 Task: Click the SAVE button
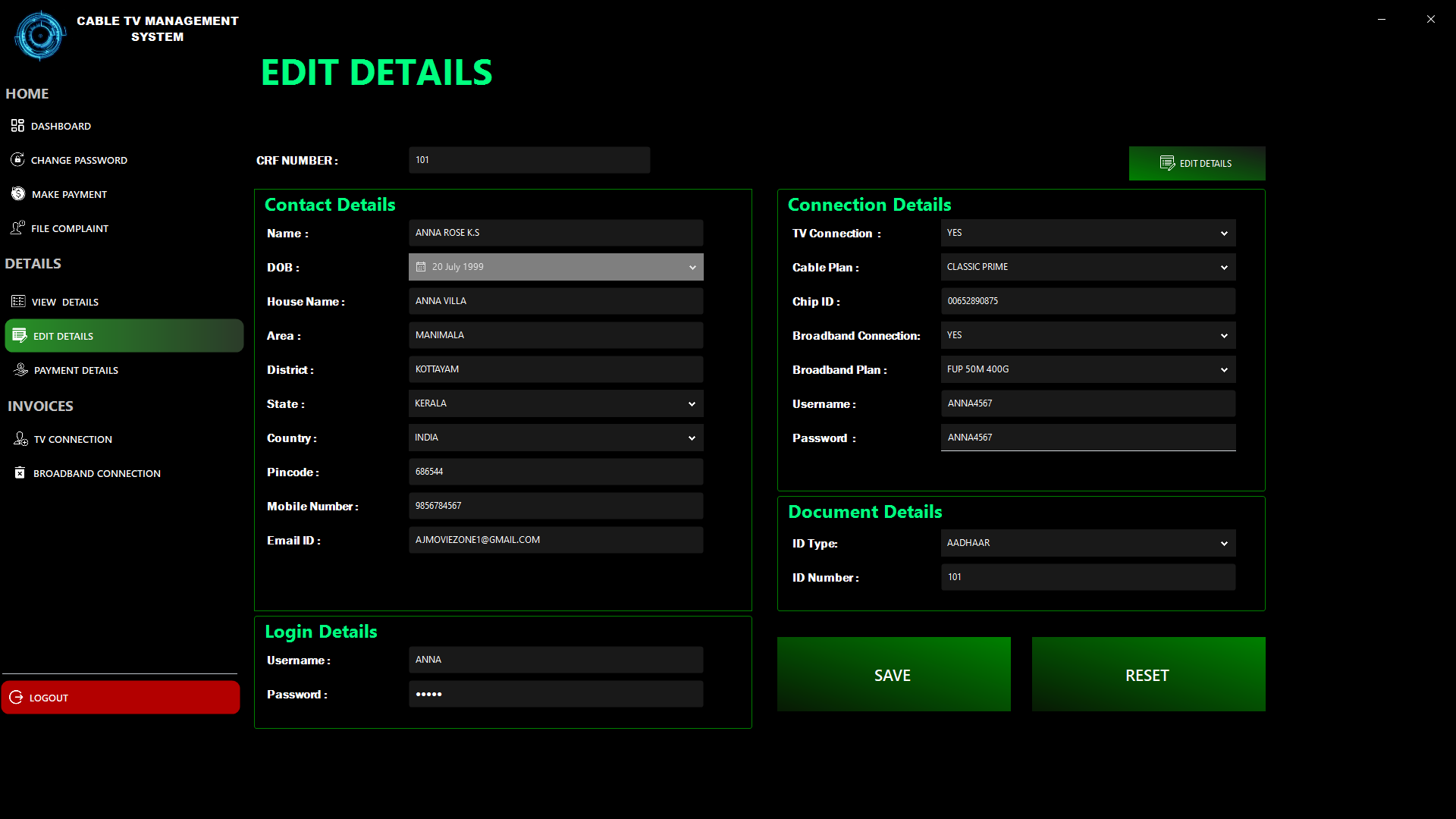tap(892, 674)
